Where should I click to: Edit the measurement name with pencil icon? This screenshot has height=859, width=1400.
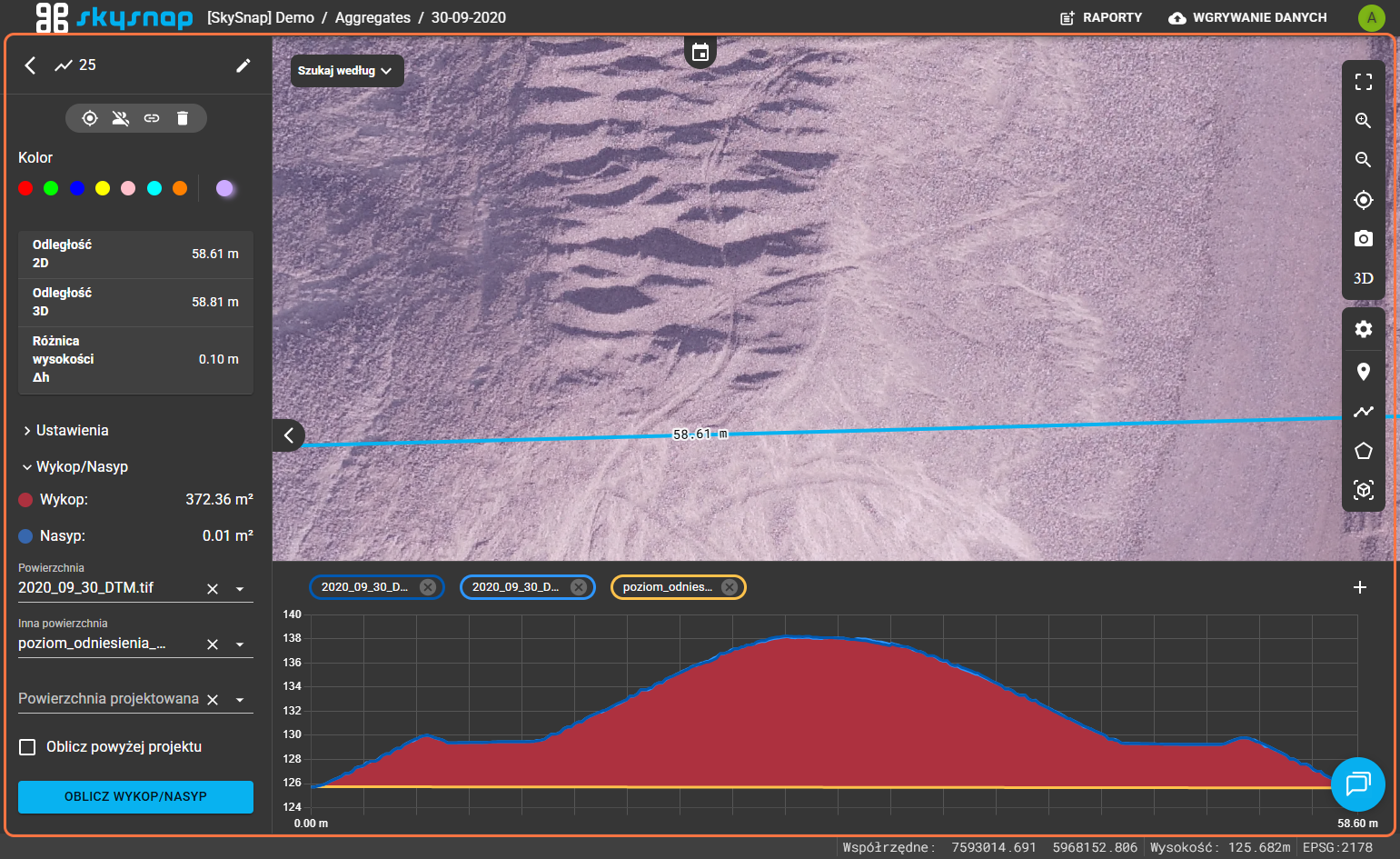(243, 65)
